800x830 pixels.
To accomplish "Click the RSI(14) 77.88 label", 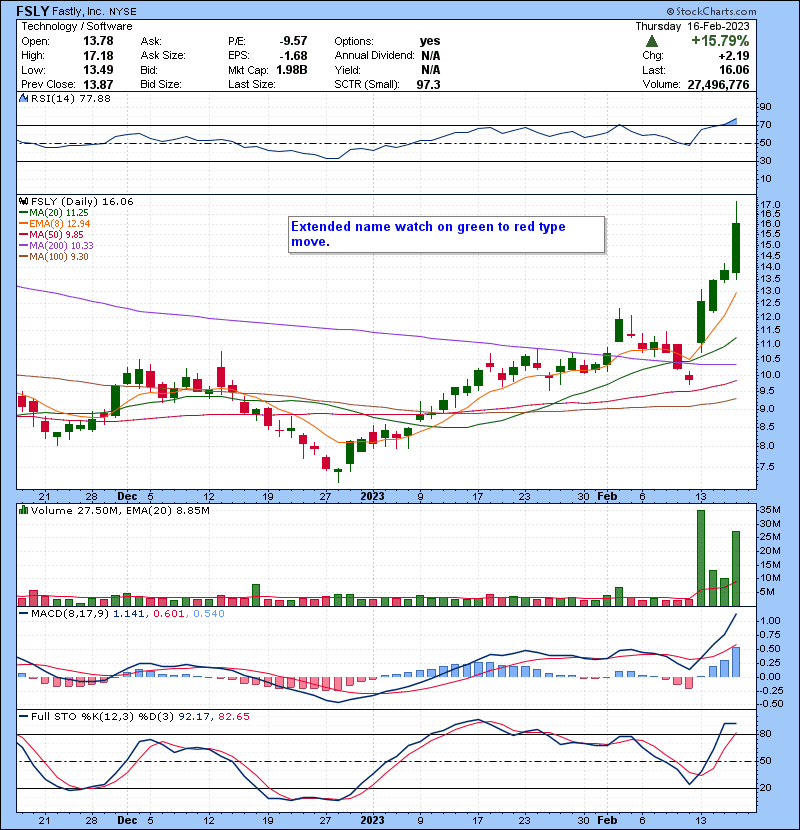I will tap(71, 98).
